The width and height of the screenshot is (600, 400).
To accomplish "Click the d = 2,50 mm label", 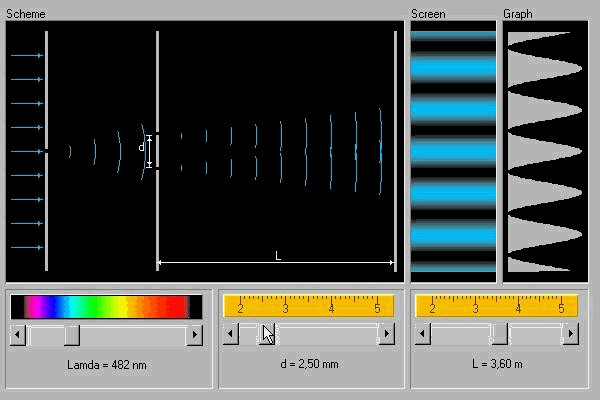I will [x=309, y=364].
